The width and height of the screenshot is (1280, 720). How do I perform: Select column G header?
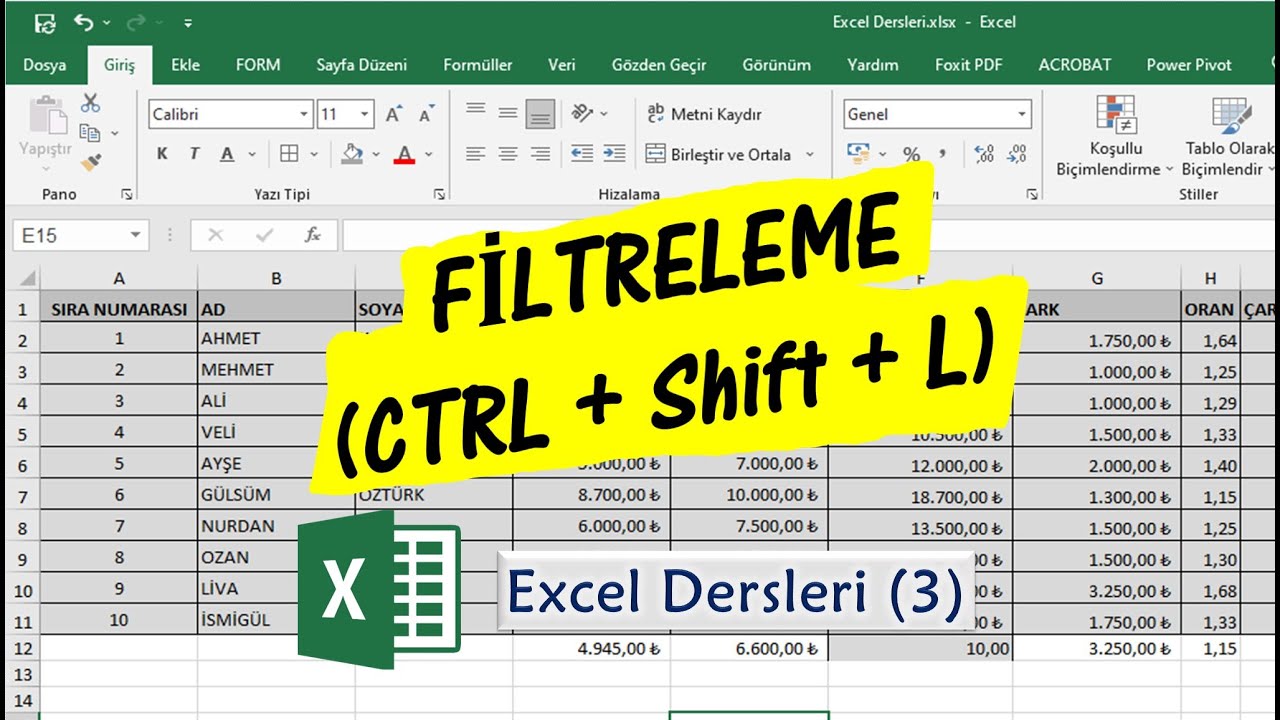tap(1097, 278)
